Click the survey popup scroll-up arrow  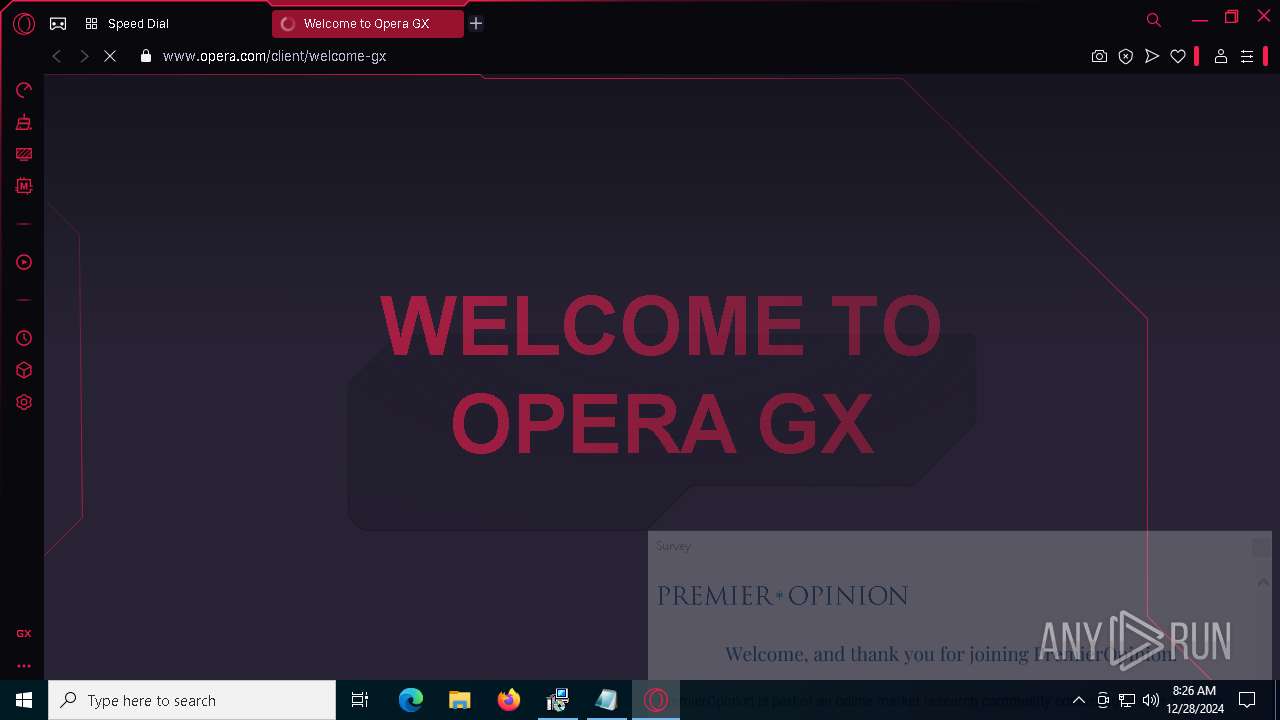tap(1263, 582)
